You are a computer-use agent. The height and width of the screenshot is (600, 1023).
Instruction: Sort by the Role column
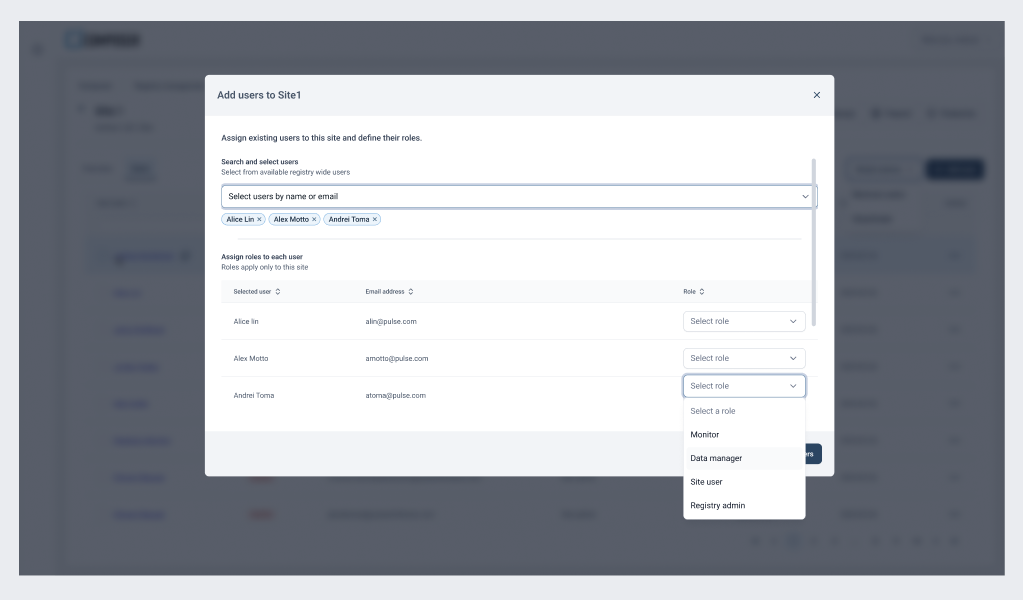(x=694, y=292)
